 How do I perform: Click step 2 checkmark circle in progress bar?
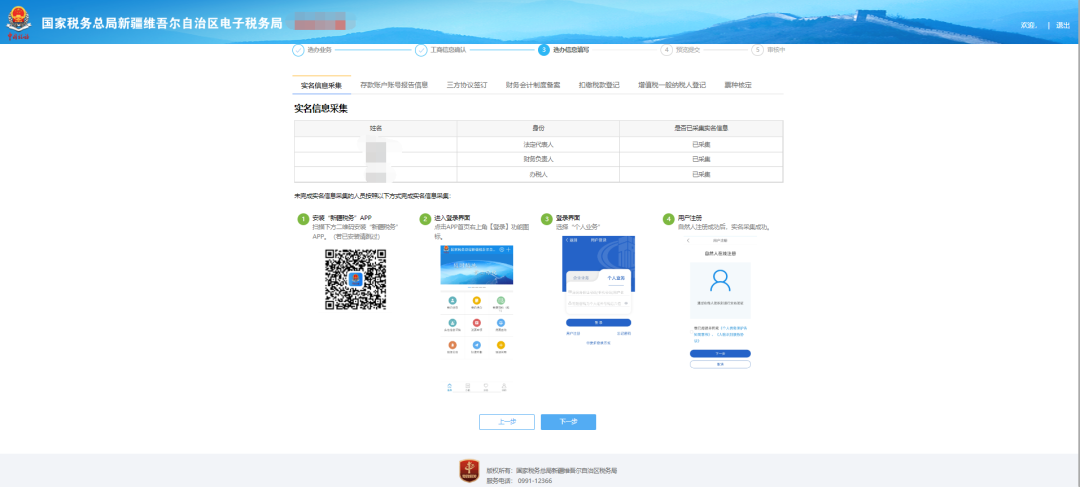[421, 49]
